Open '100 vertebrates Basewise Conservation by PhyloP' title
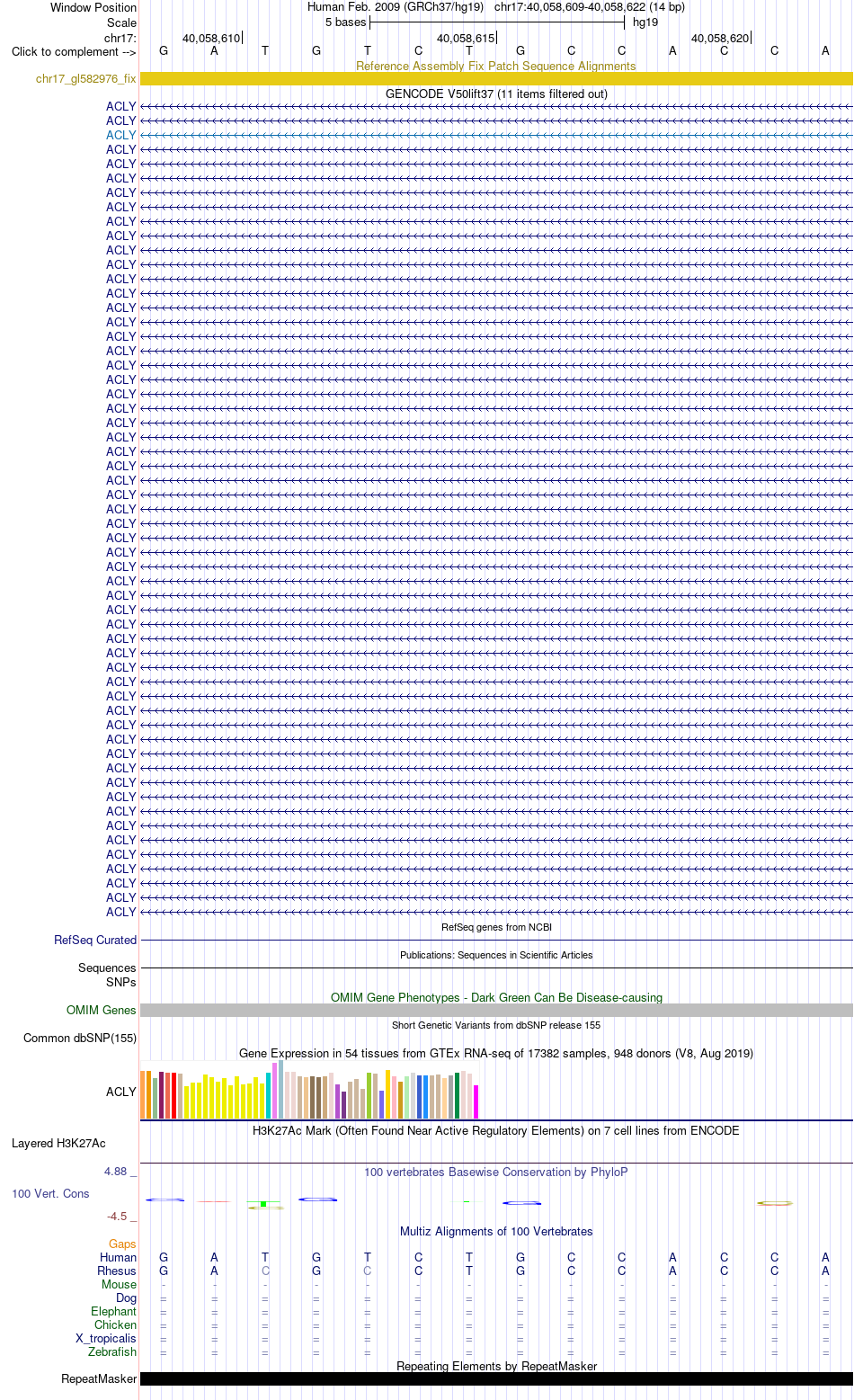 496,1172
